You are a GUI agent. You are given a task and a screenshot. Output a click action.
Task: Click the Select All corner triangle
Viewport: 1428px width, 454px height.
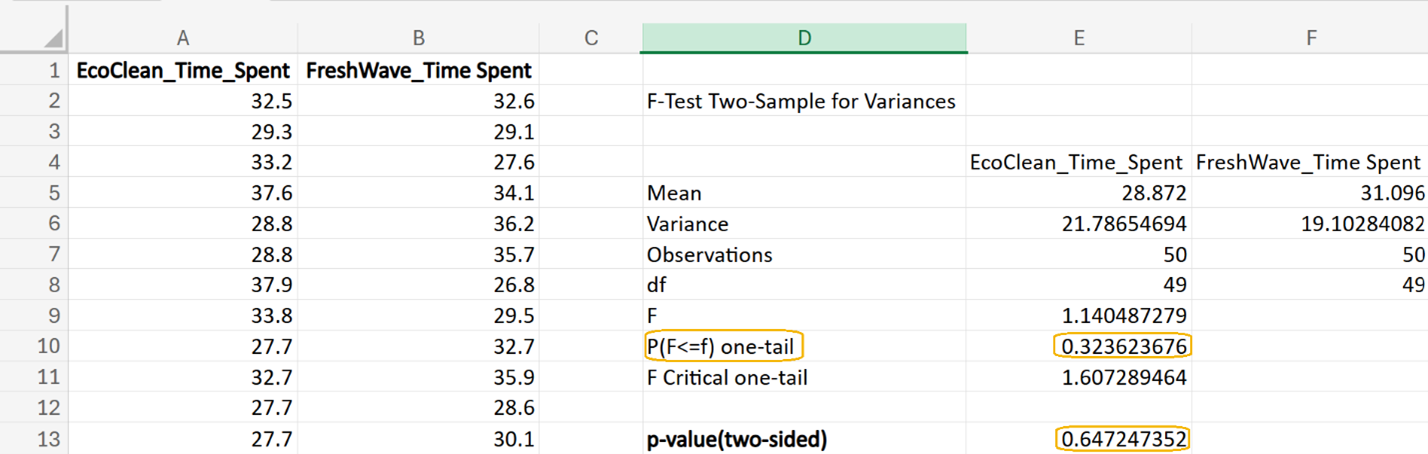(x=50, y=39)
